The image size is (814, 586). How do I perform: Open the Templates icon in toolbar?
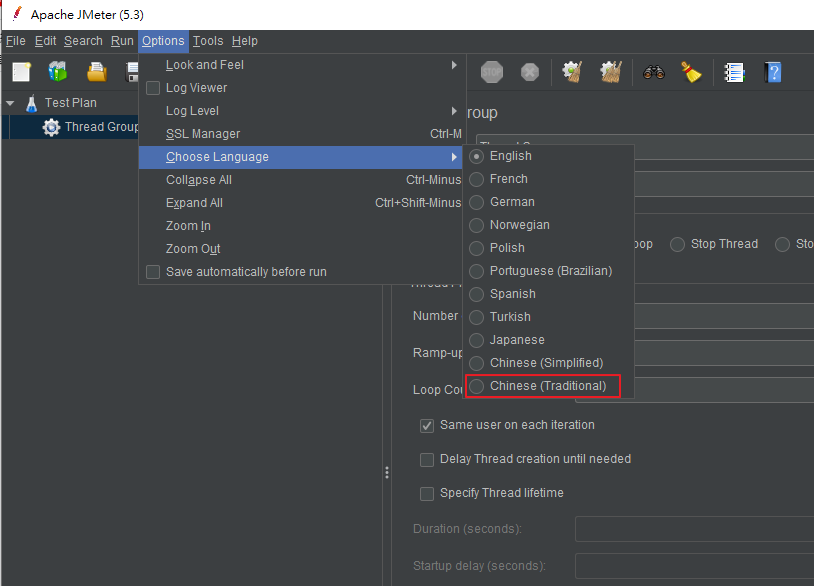click(58, 72)
